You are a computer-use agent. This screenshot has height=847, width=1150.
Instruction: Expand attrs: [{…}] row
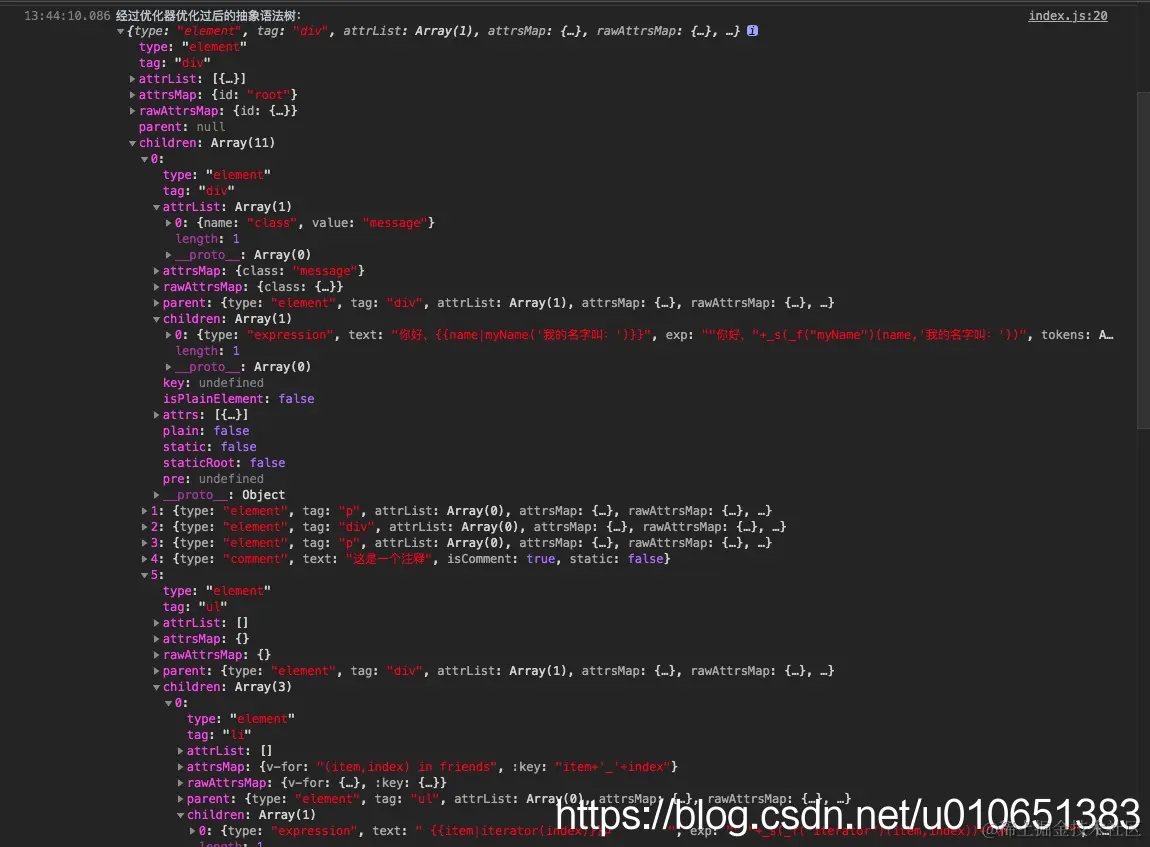pos(156,415)
